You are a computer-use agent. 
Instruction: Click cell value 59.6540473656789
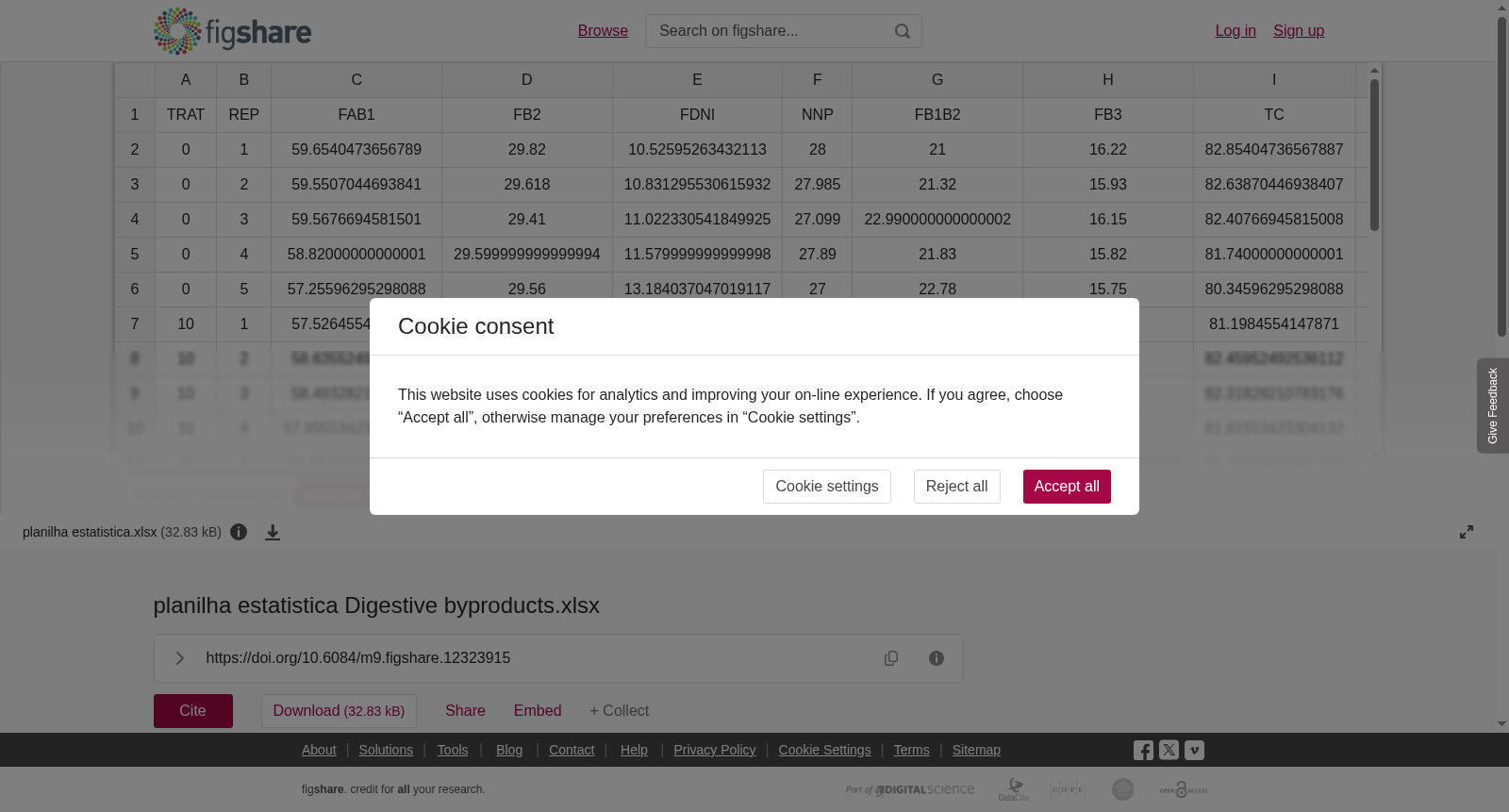coord(357,150)
